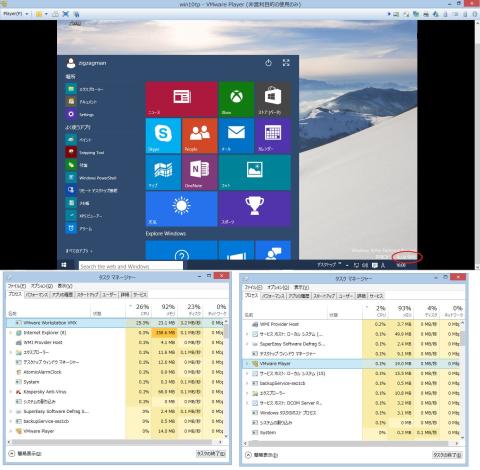Viewport: 480px width, 470px height.
Task: Open the Maps tile
Action: tap(163, 172)
